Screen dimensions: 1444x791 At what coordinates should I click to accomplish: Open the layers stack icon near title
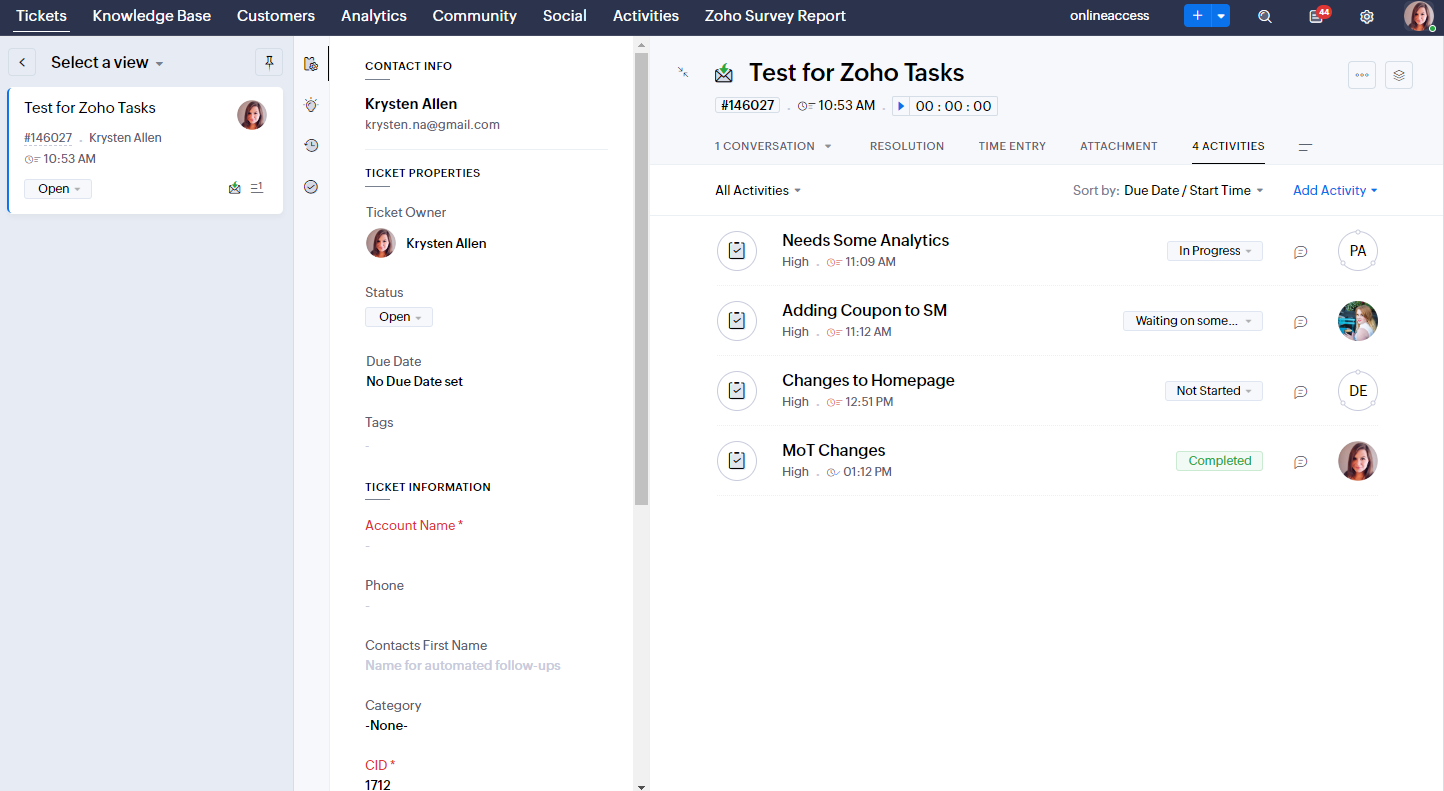point(1399,75)
